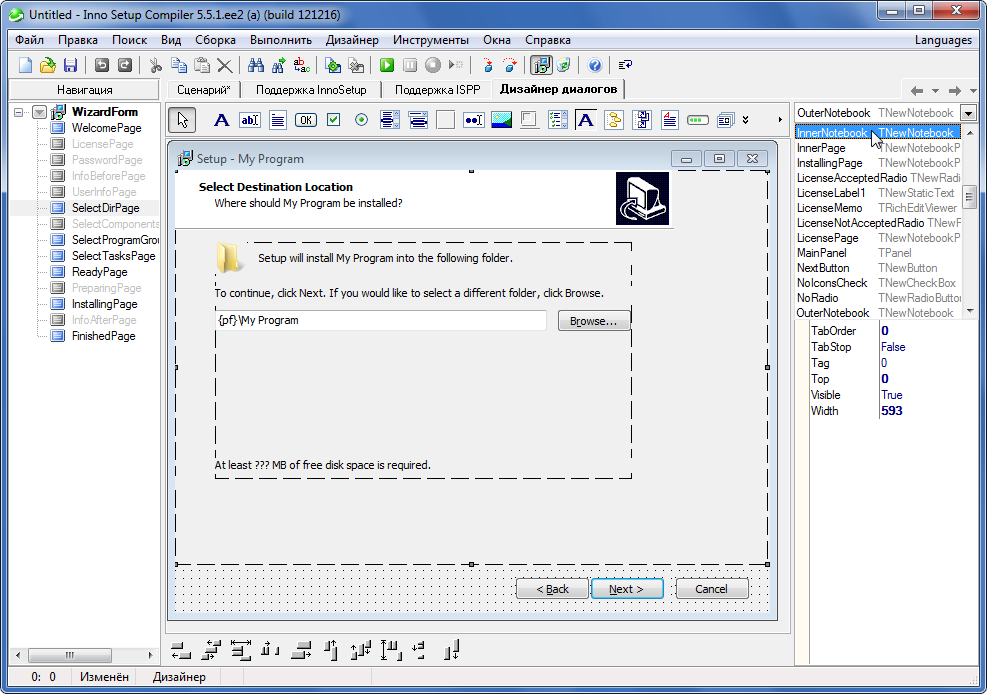
Task: Switch to the Поддержка ISPP tab
Action: (x=437, y=89)
